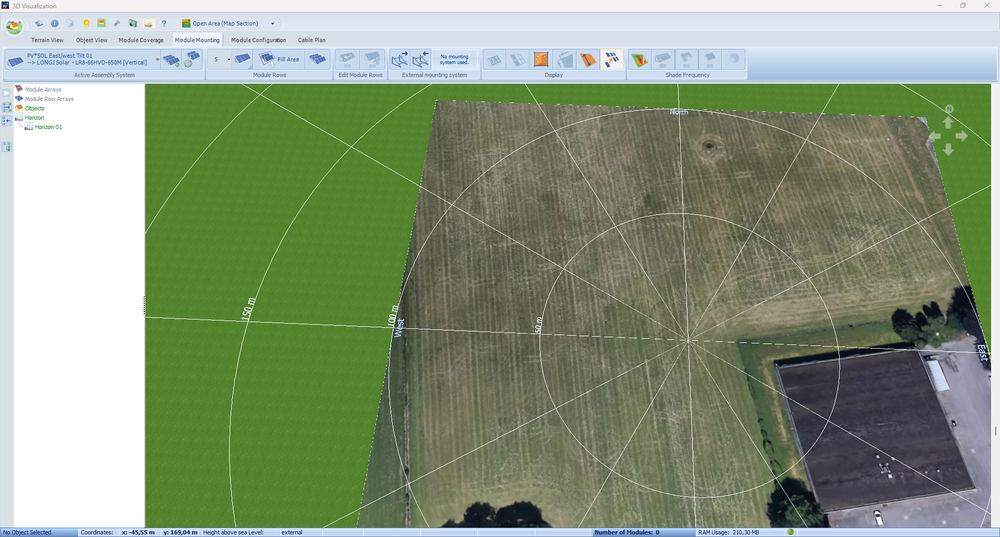Open help with the question mark icon
This screenshot has width=1000, height=537.
click(164, 22)
